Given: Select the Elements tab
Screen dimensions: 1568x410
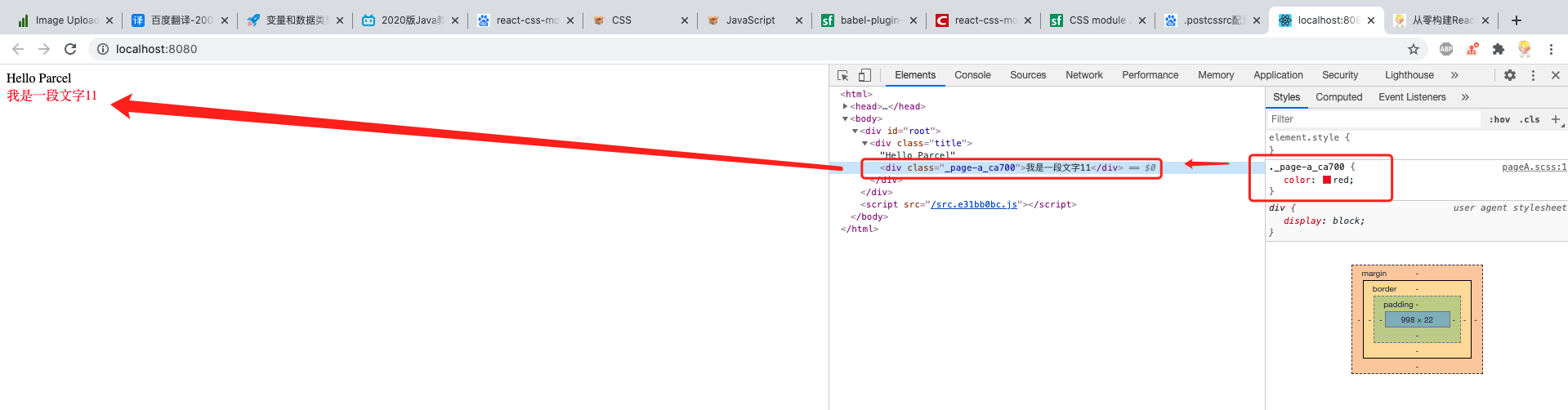Looking at the screenshot, I should tap(915, 75).
